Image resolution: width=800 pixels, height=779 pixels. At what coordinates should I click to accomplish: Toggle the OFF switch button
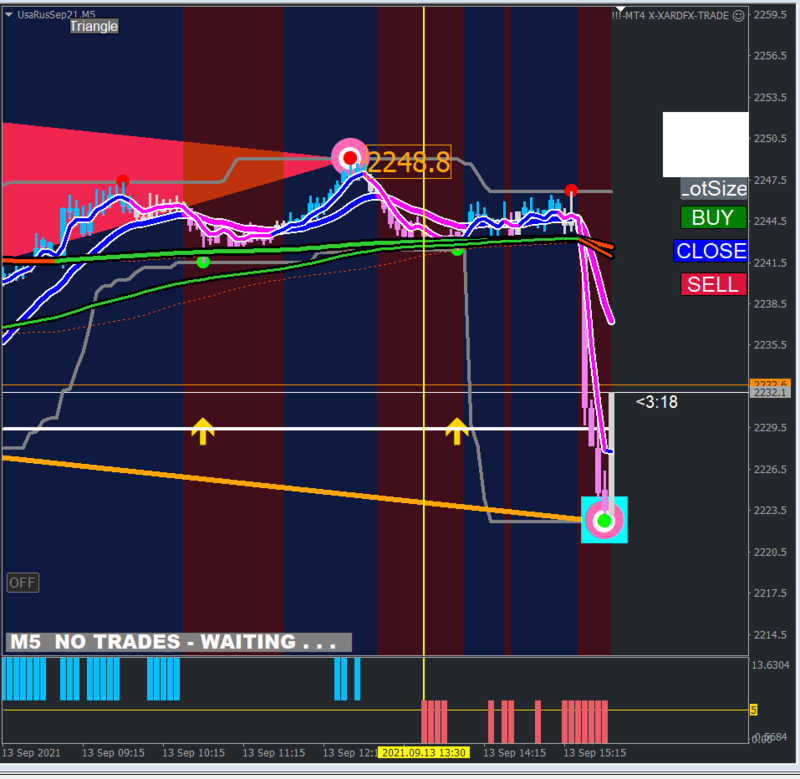click(22, 583)
